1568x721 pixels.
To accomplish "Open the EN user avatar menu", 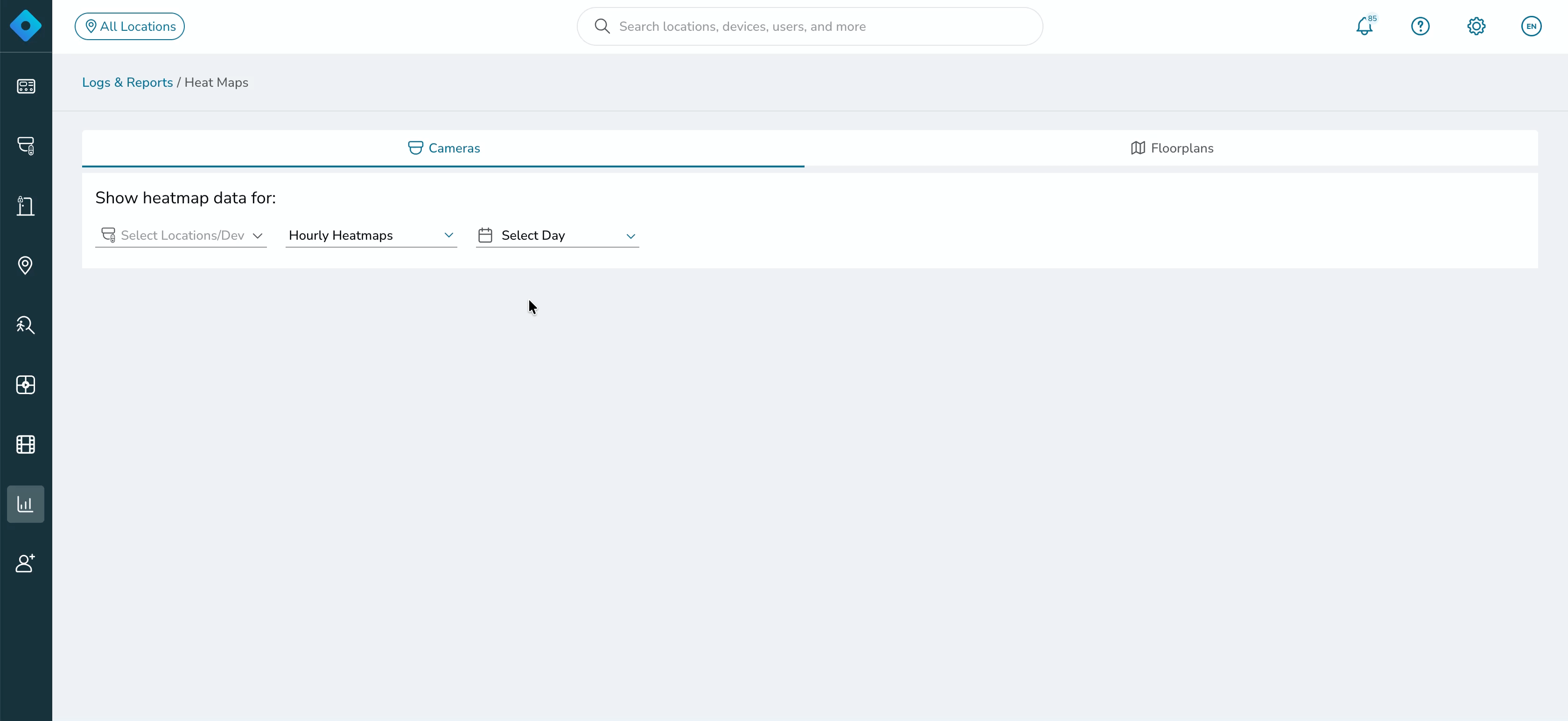I will click(x=1531, y=26).
